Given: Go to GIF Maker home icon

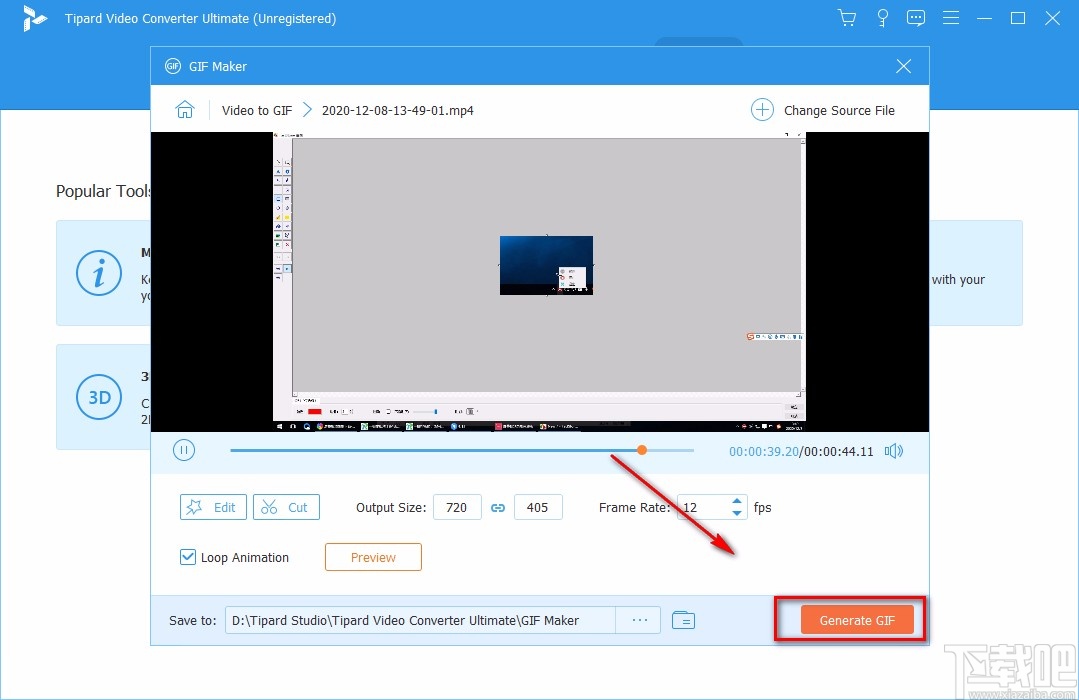Looking at the screenshot, I should 185,109.
